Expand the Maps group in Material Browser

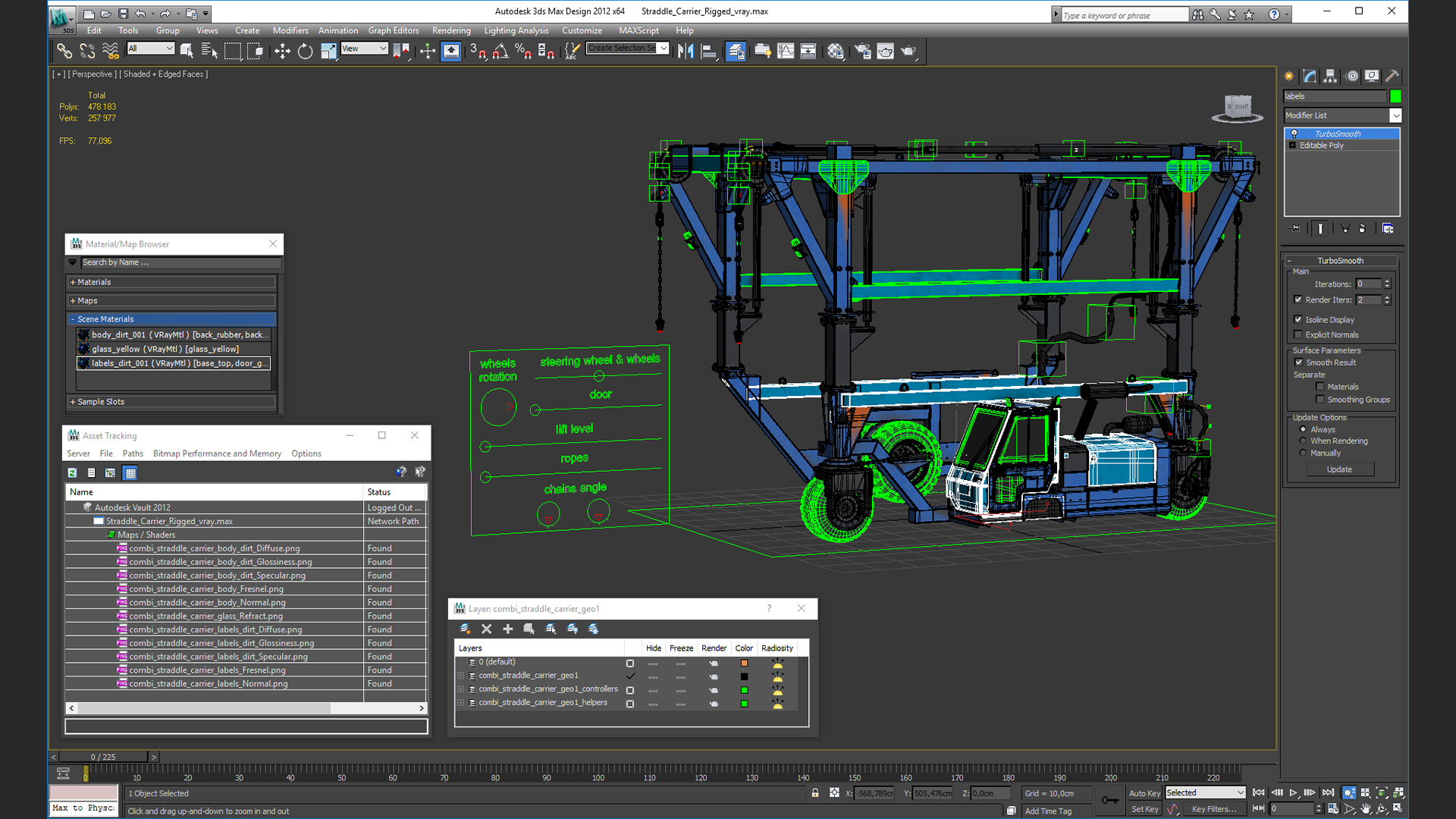pyautogui.click(x=171, y=300)
